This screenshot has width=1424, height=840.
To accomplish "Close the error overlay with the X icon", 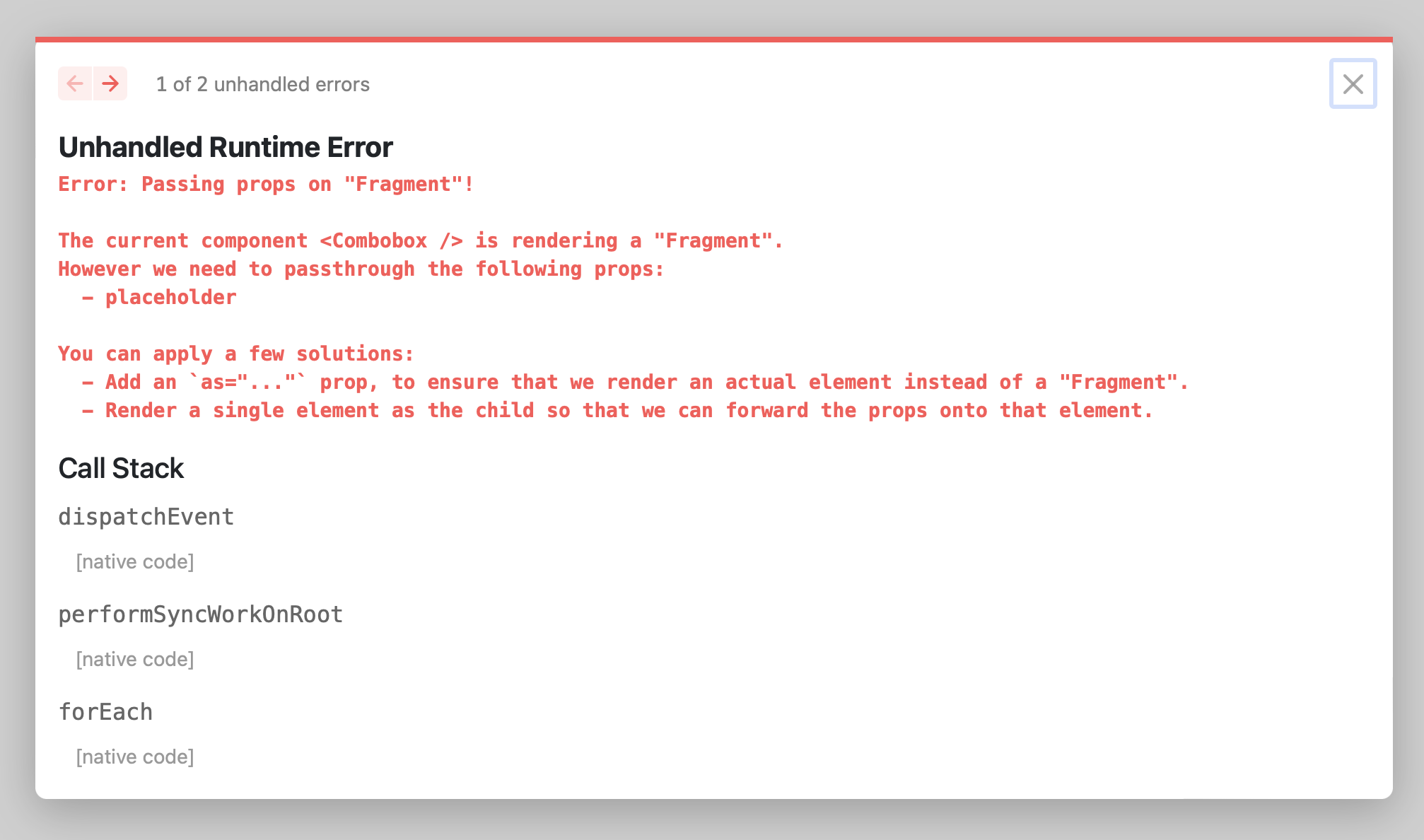I will coord(1353,84).
